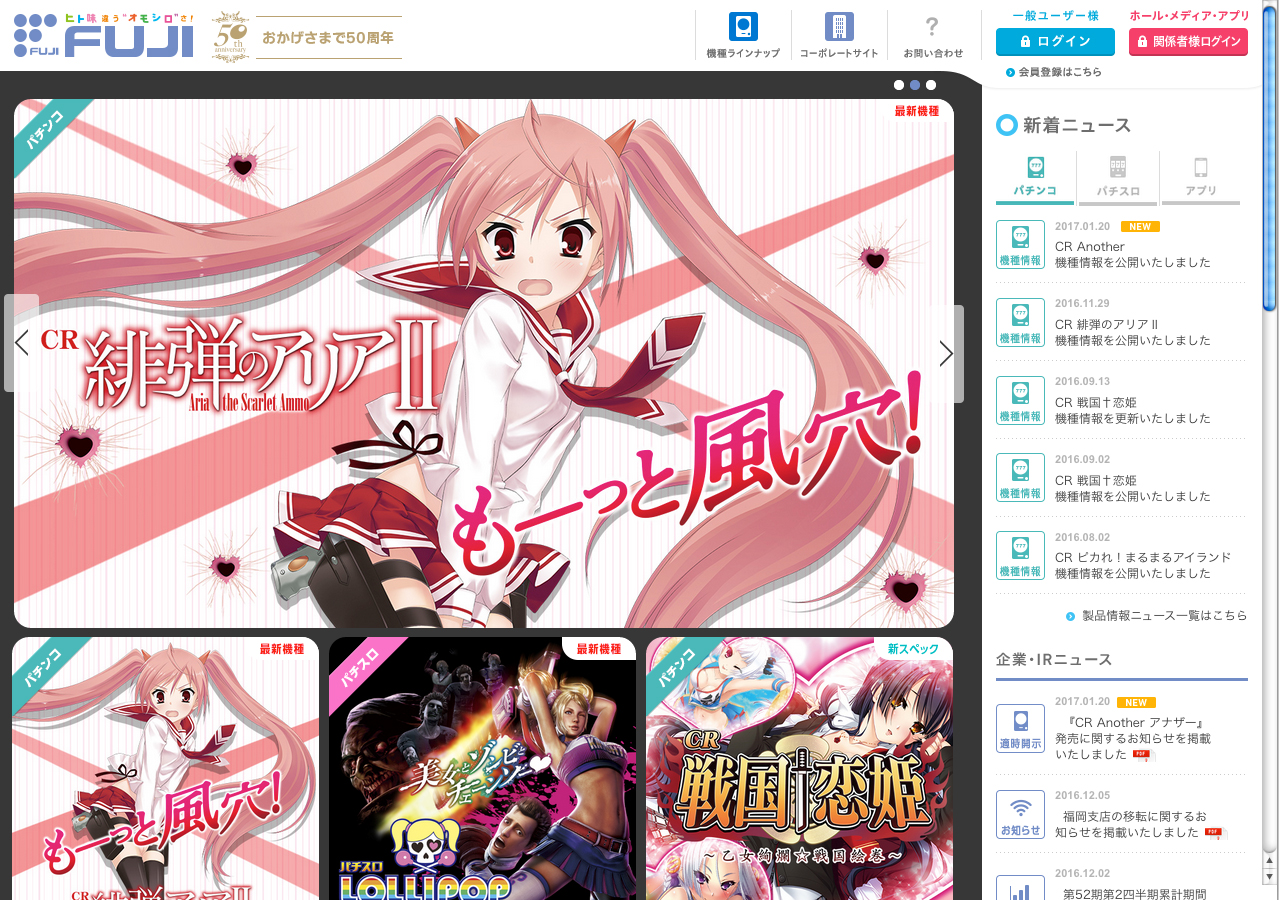Image resolution: width=1279 pixels, height=900 pixels.
Task: Click the 機種情報 icon beside CR Another
Action: coord(1020,244)
